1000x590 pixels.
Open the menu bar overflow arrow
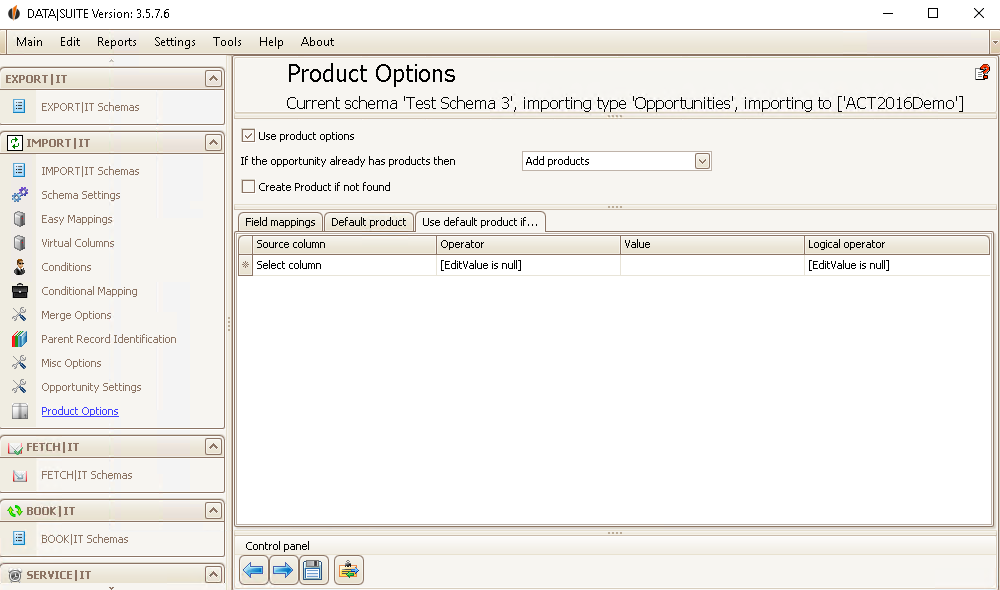[x=995, y=42]
